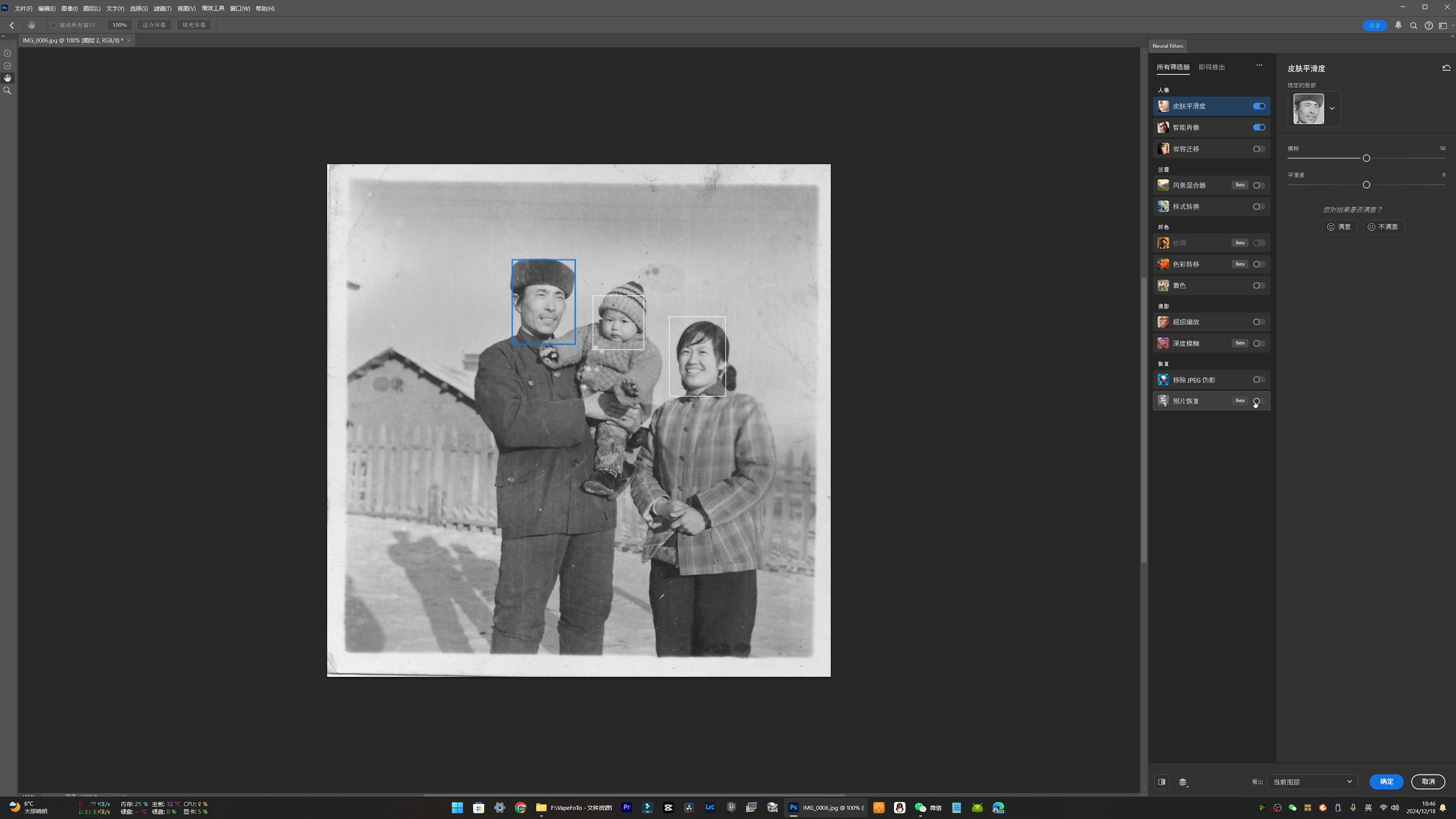The image size is (1456, 819).
Task: Open the notifications bell icon
Action: [1398, 25]
